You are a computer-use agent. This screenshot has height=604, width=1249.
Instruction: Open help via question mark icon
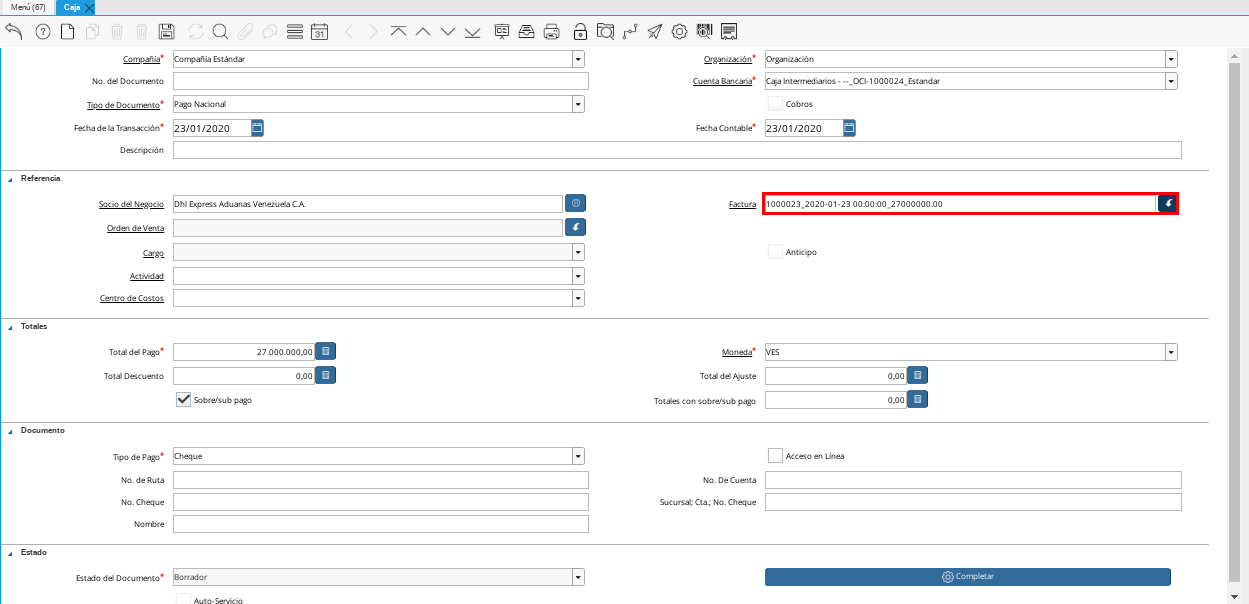tap(42, 31)
